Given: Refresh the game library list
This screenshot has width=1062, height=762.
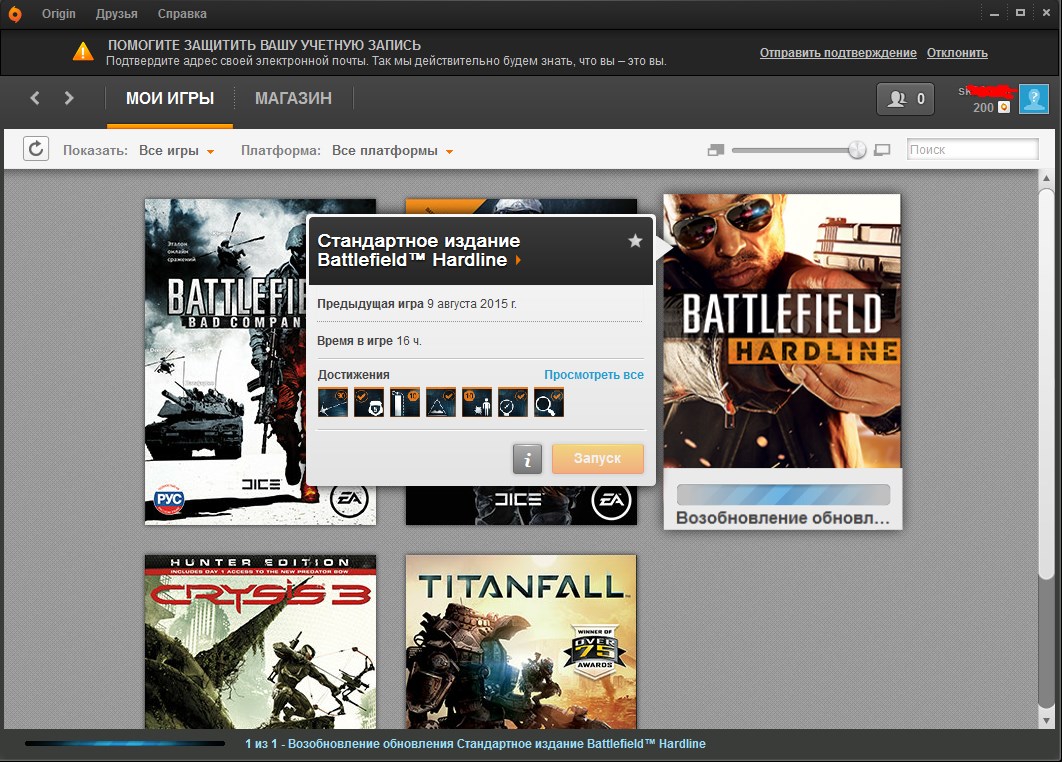Looking at the screenshot, I should click(35, 150).
